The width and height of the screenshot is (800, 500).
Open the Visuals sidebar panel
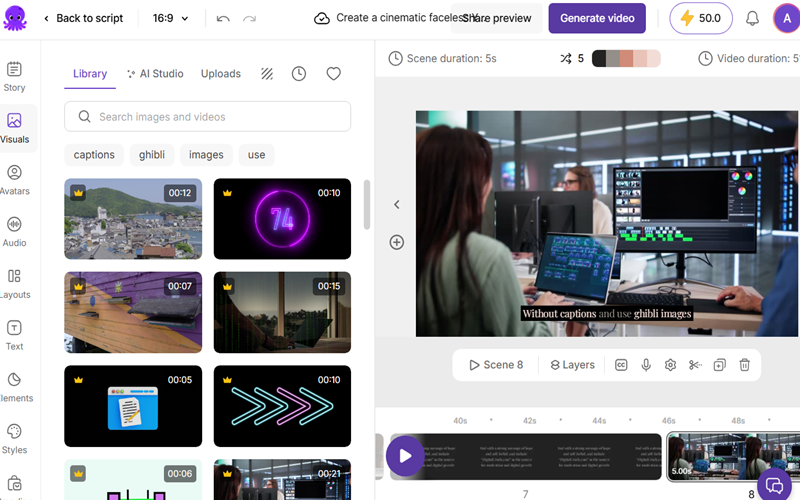(14, 129)
